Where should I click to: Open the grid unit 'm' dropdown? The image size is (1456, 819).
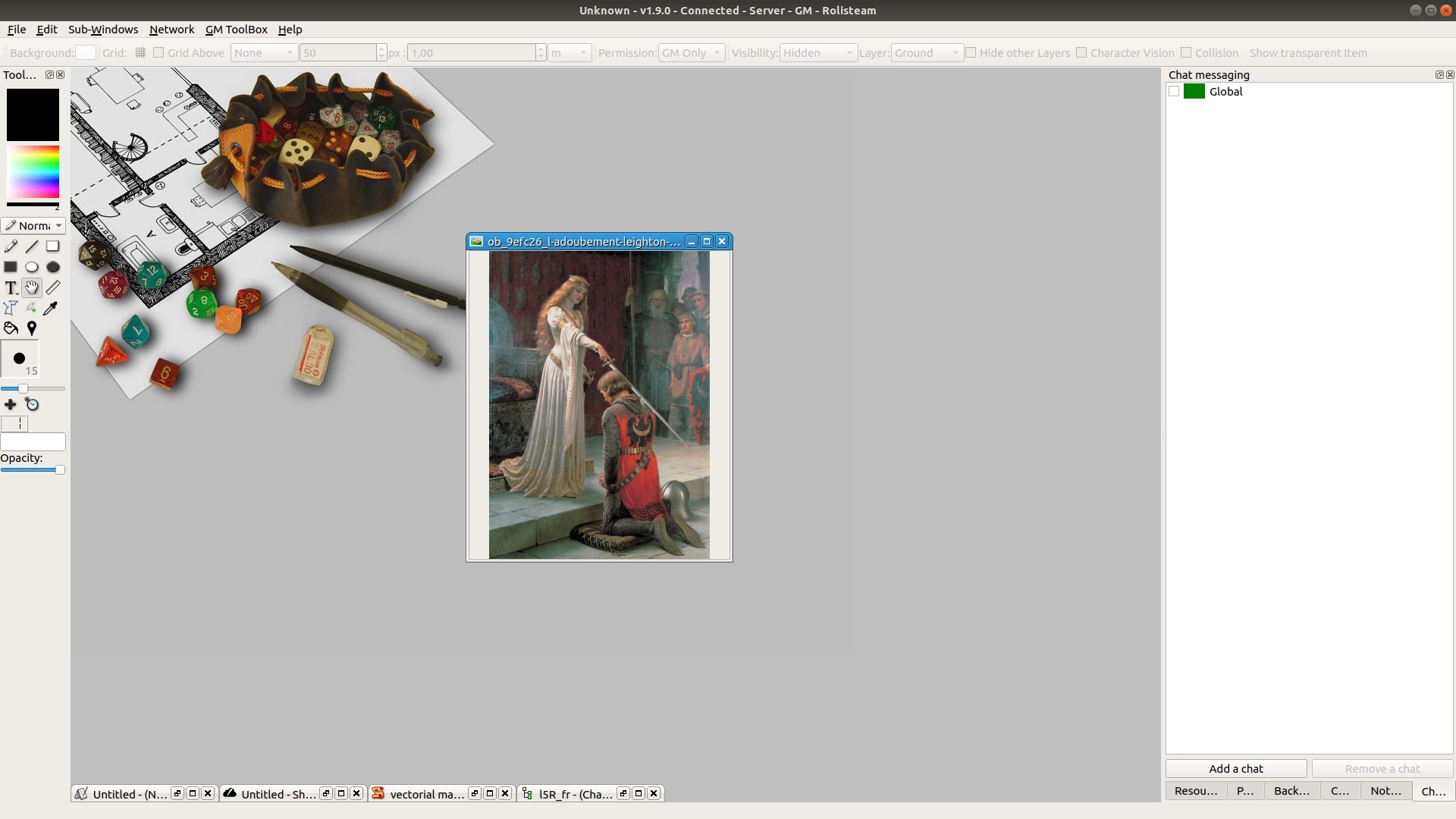(570, 53)
